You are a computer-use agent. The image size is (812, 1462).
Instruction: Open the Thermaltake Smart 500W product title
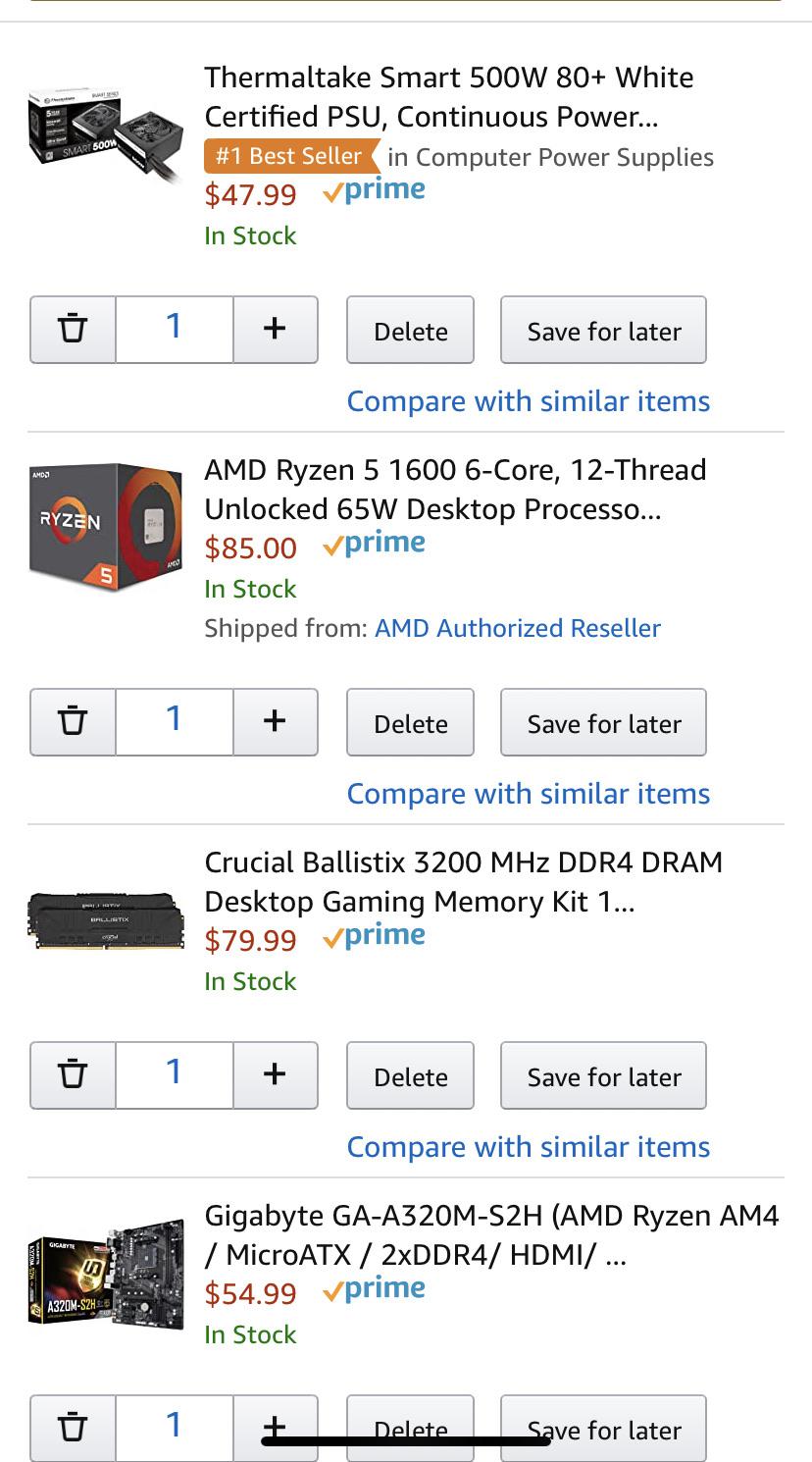point(449,96)
